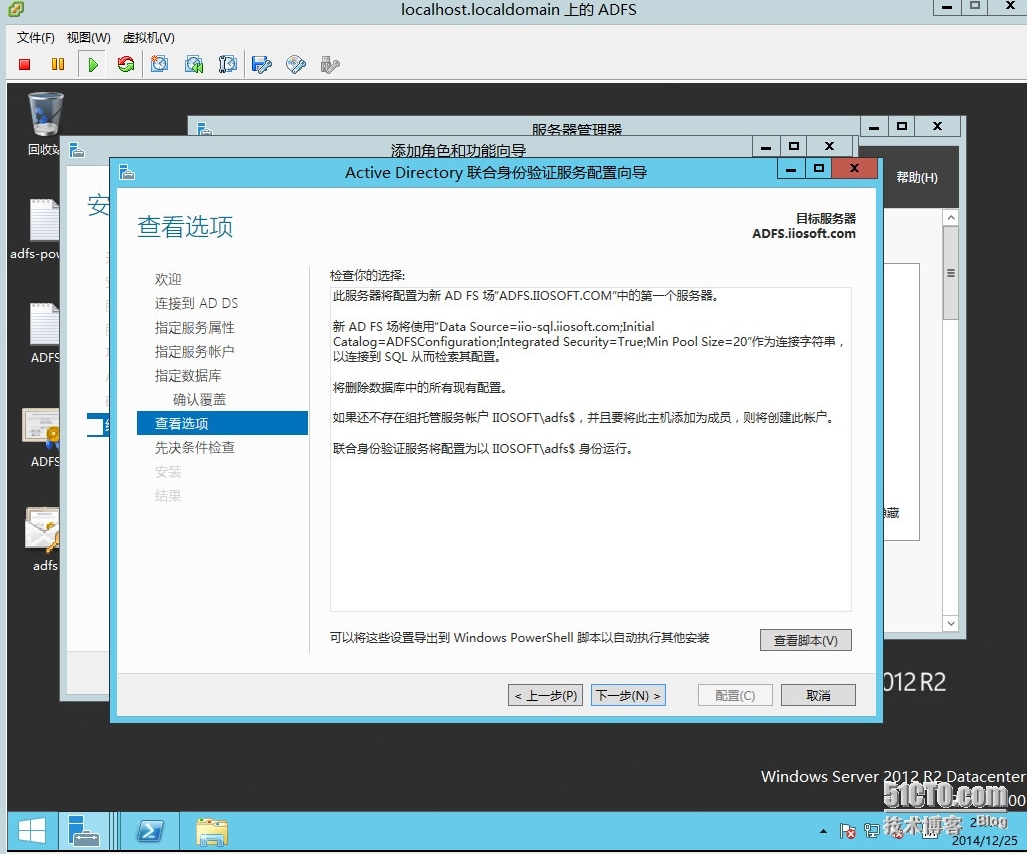Image resolution: width=1027 pixels, height=854 pixels.
Task: Click the adfs envelope certificate desktop icon
Action: coord(43,539)
